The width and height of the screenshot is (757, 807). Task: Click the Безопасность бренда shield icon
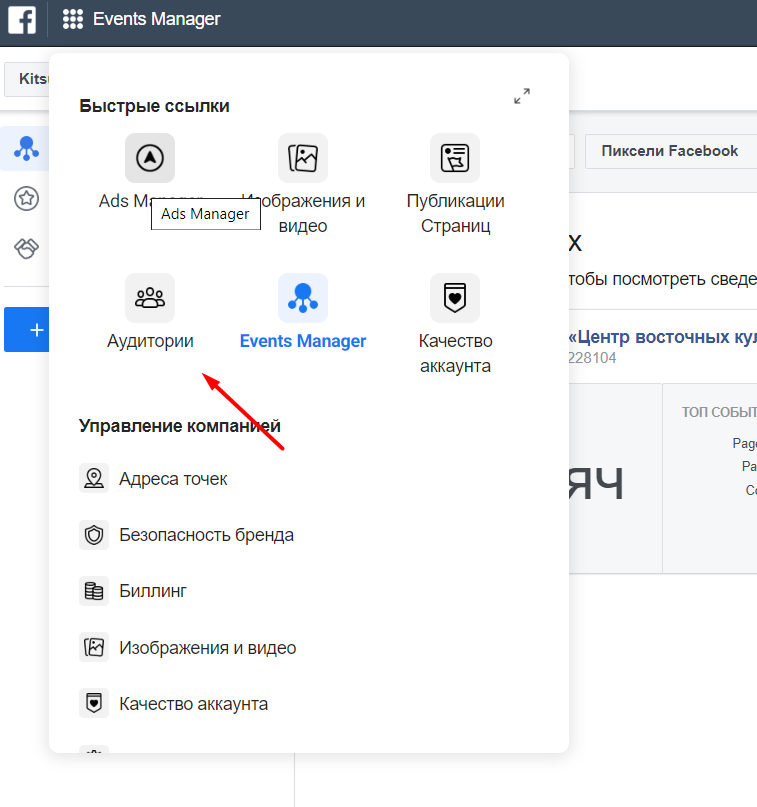tap(94, 535)
